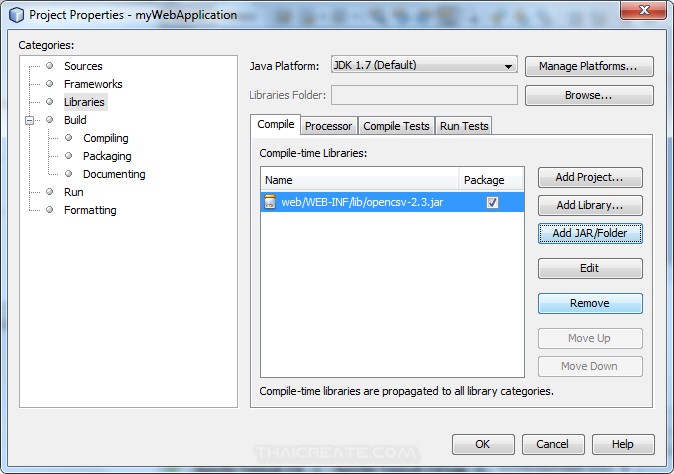Image resolution: width=674 pixels, height=474 pixels.
Task: Open Help for project properties
Action: [x=623, y=444]
